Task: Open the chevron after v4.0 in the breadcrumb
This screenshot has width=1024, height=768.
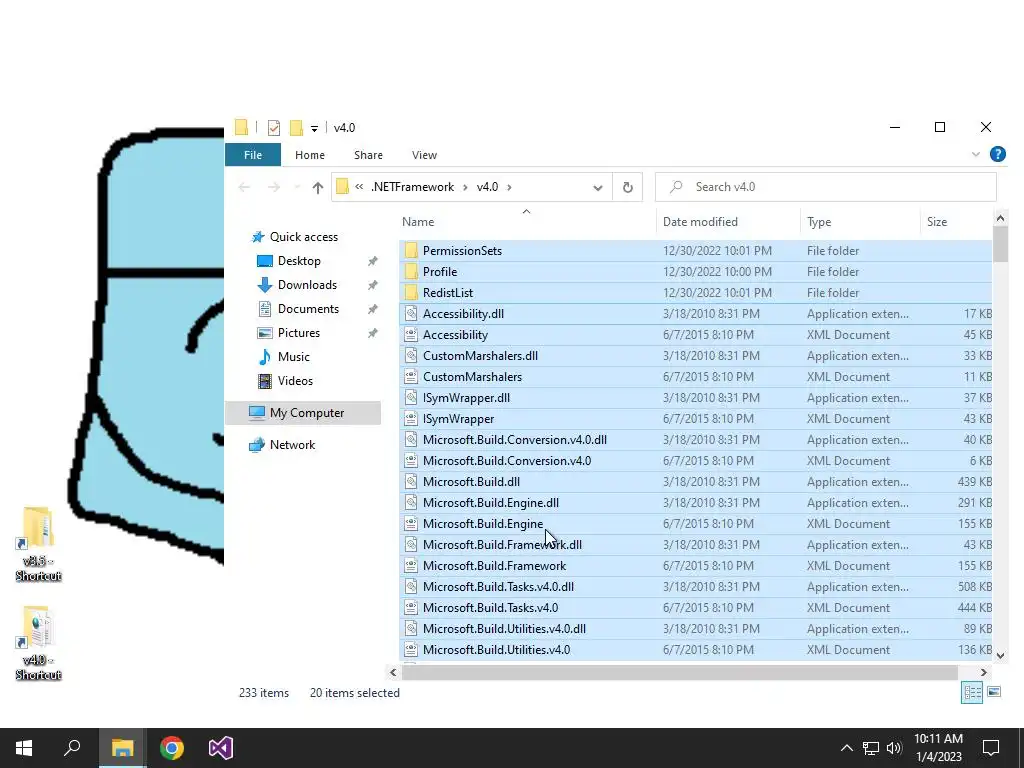Action: coord(509,187)
